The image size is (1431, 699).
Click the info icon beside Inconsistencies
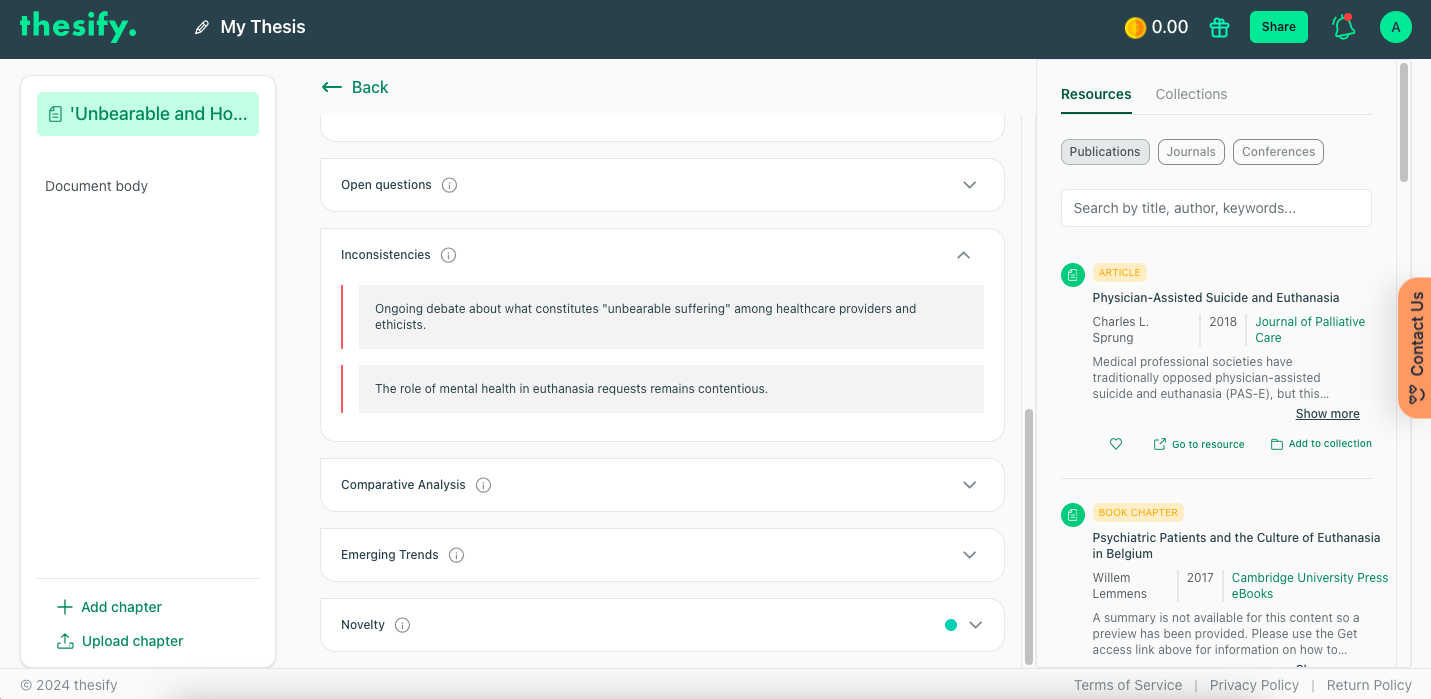click(448, 255)
